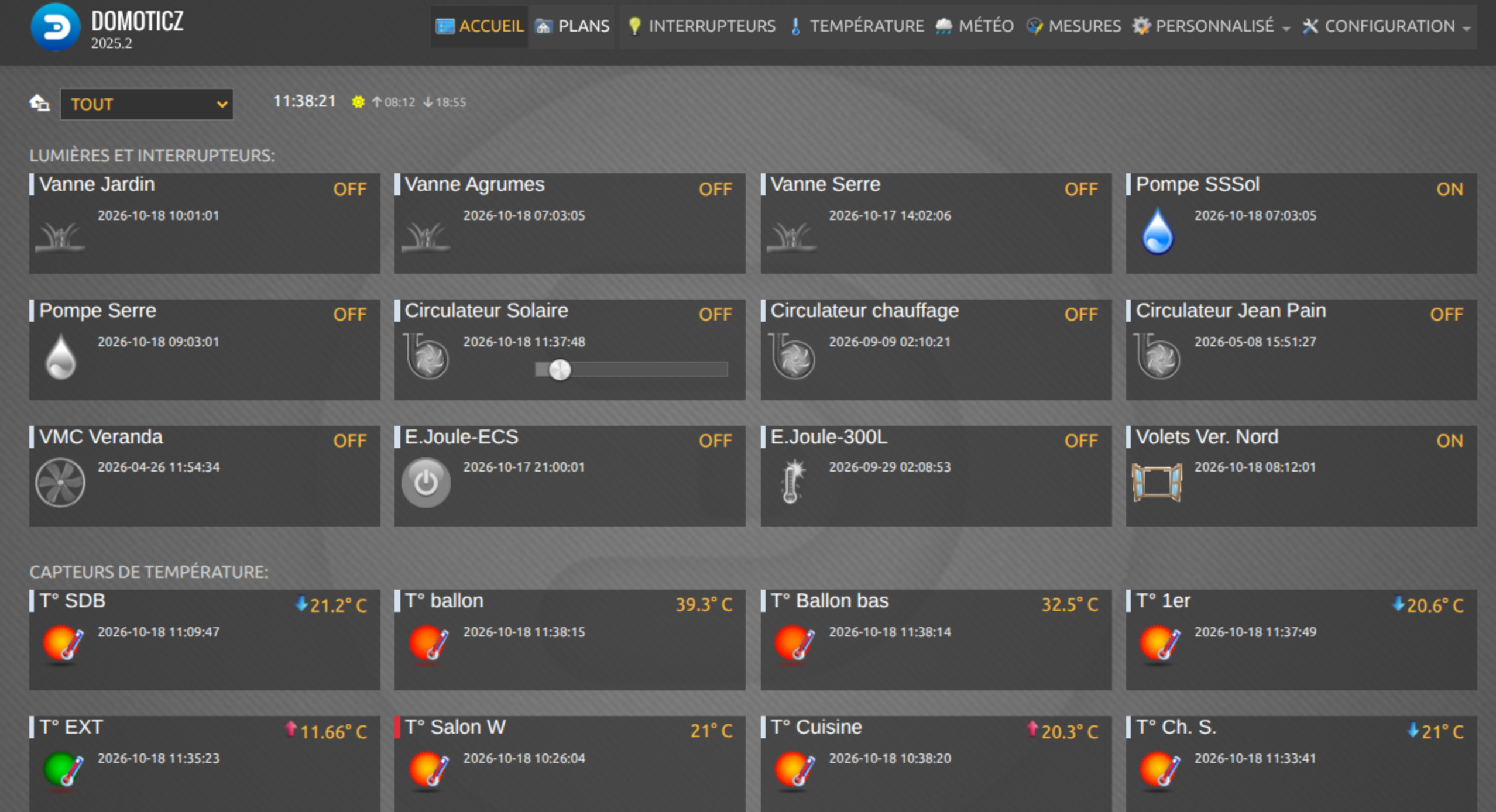1496x812 pixels.
Task: Click the E.Joule-300L heating thermometer icon
Action: click(792, 481)
